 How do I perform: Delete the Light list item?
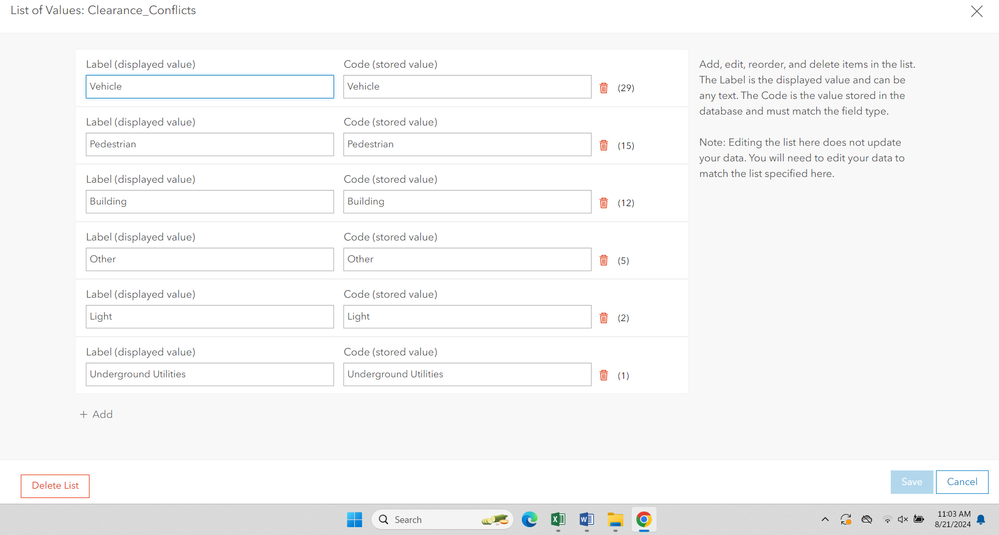603,317
